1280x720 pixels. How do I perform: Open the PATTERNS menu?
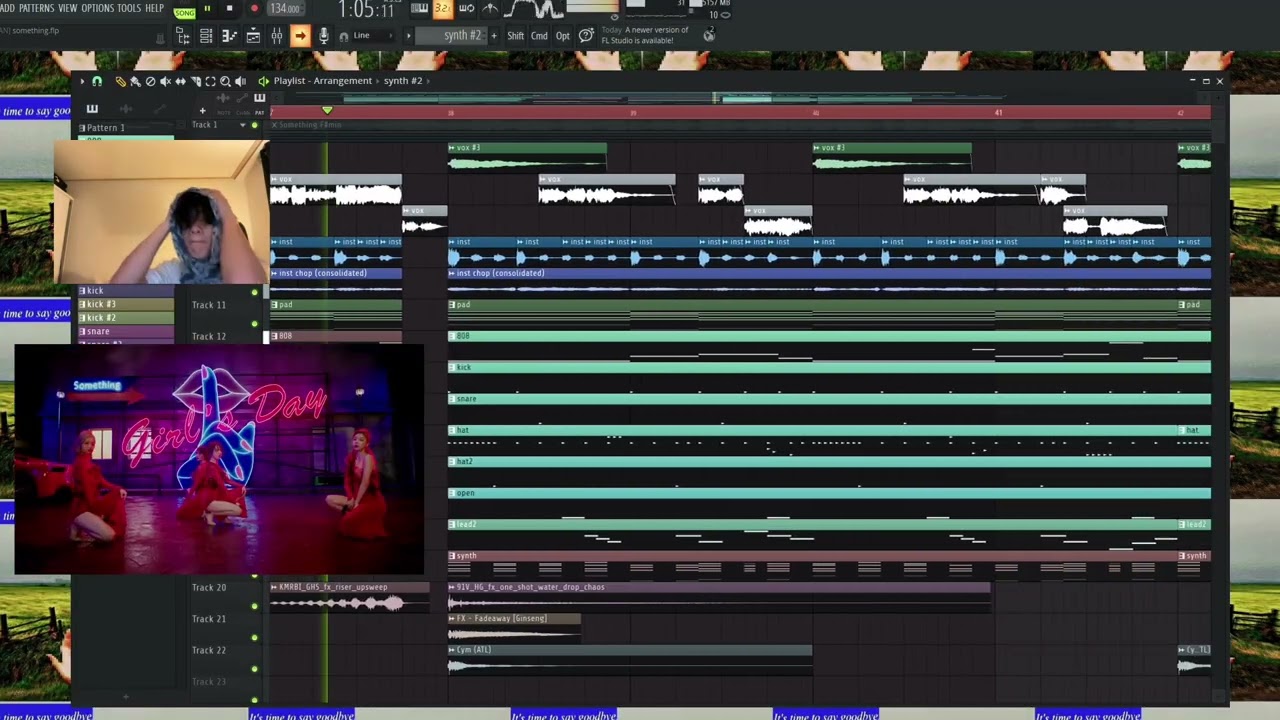pos(36,8)
